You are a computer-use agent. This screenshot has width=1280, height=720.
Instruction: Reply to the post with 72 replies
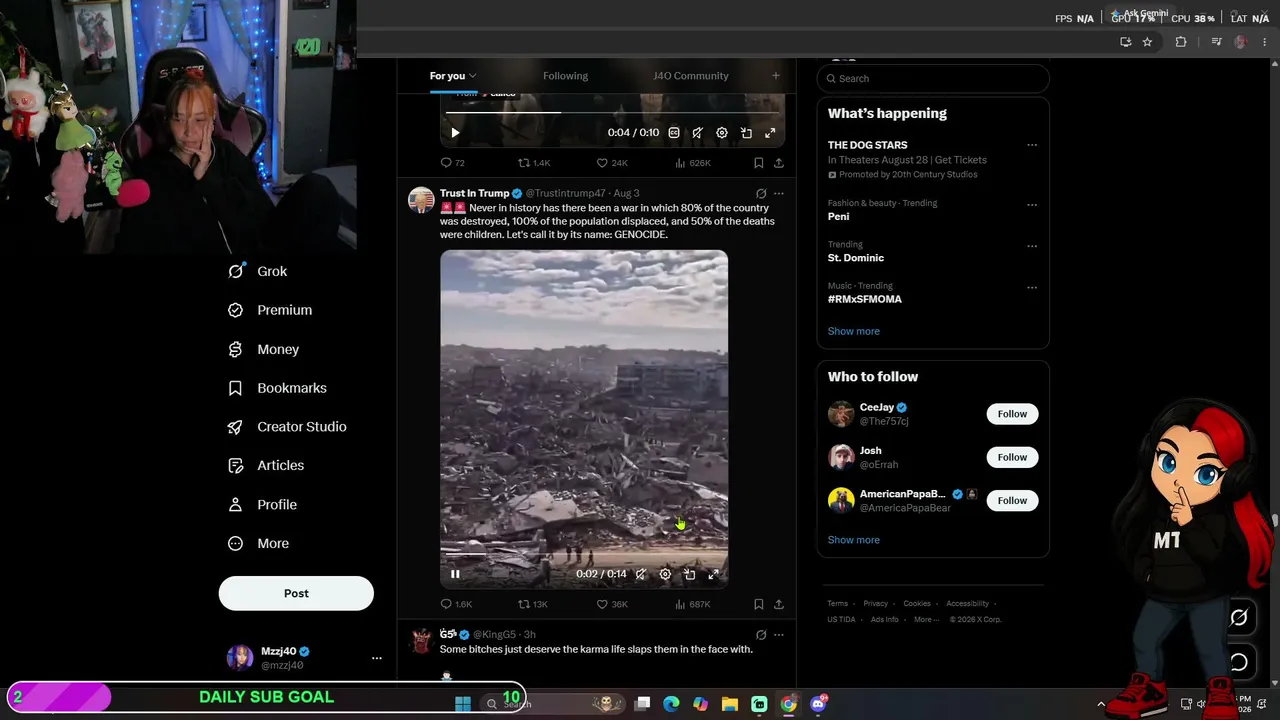453,163
